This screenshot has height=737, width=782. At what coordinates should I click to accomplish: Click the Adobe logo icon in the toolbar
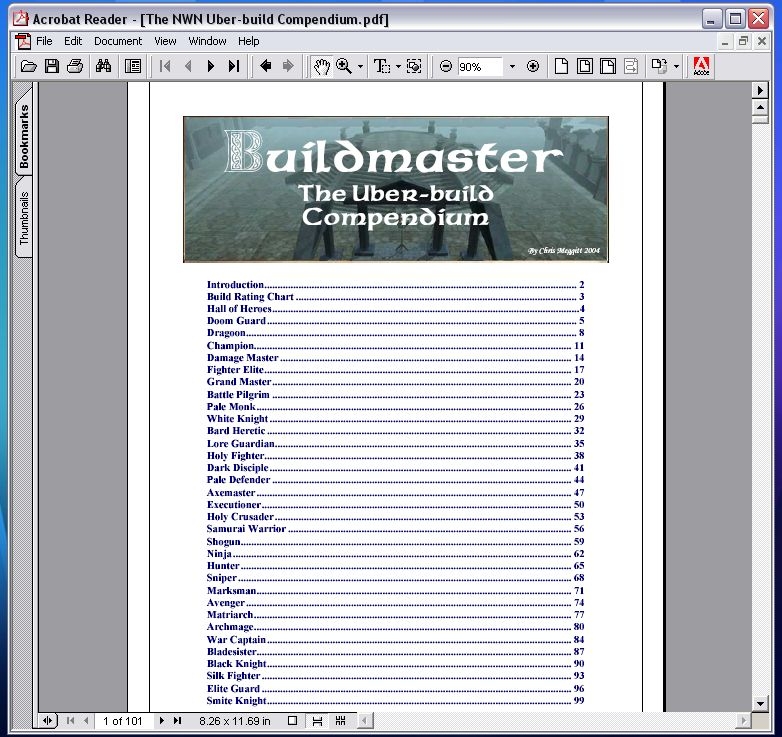click(702, 66)
